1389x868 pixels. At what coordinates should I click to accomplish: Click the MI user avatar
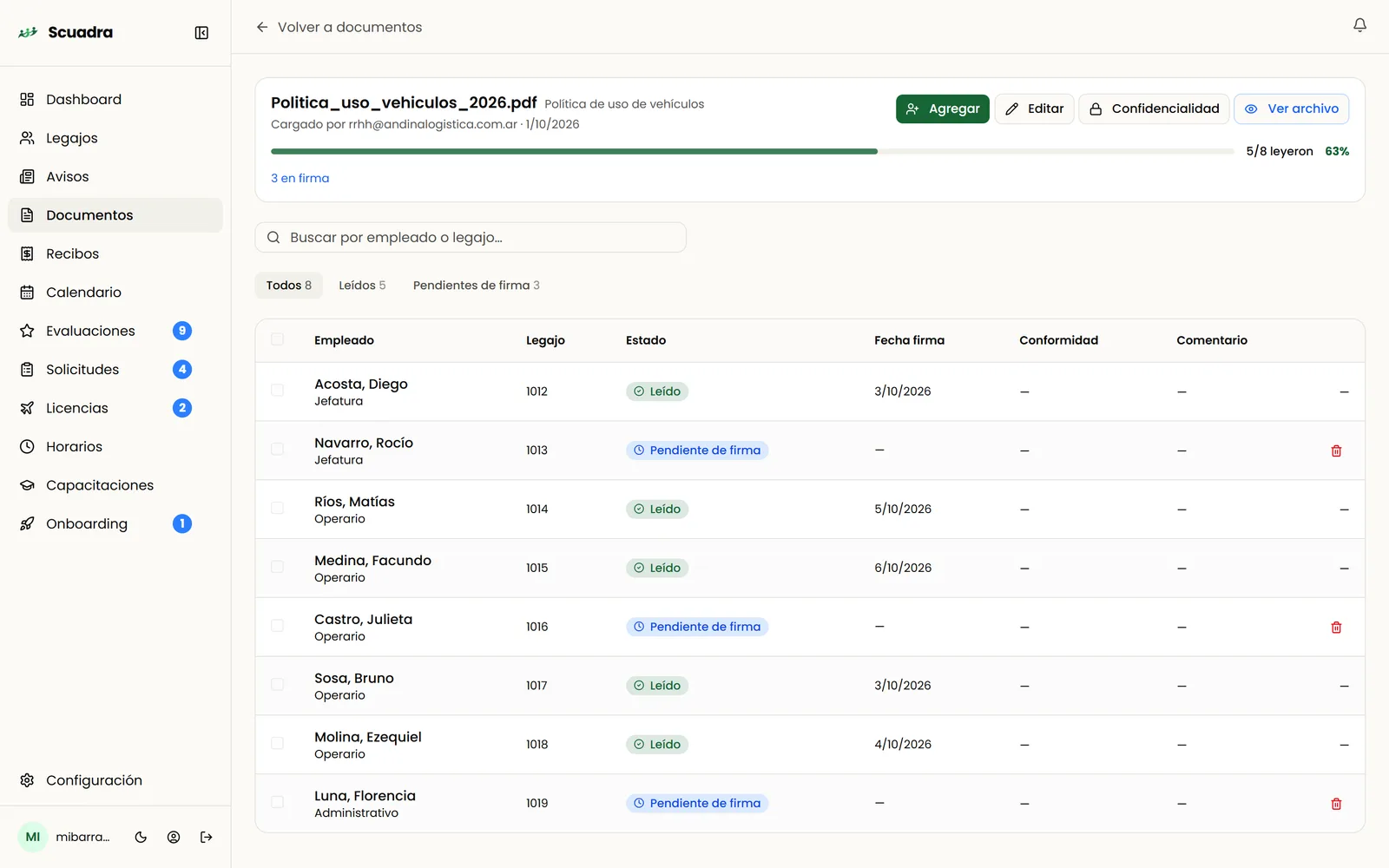(x=33, y=838)
